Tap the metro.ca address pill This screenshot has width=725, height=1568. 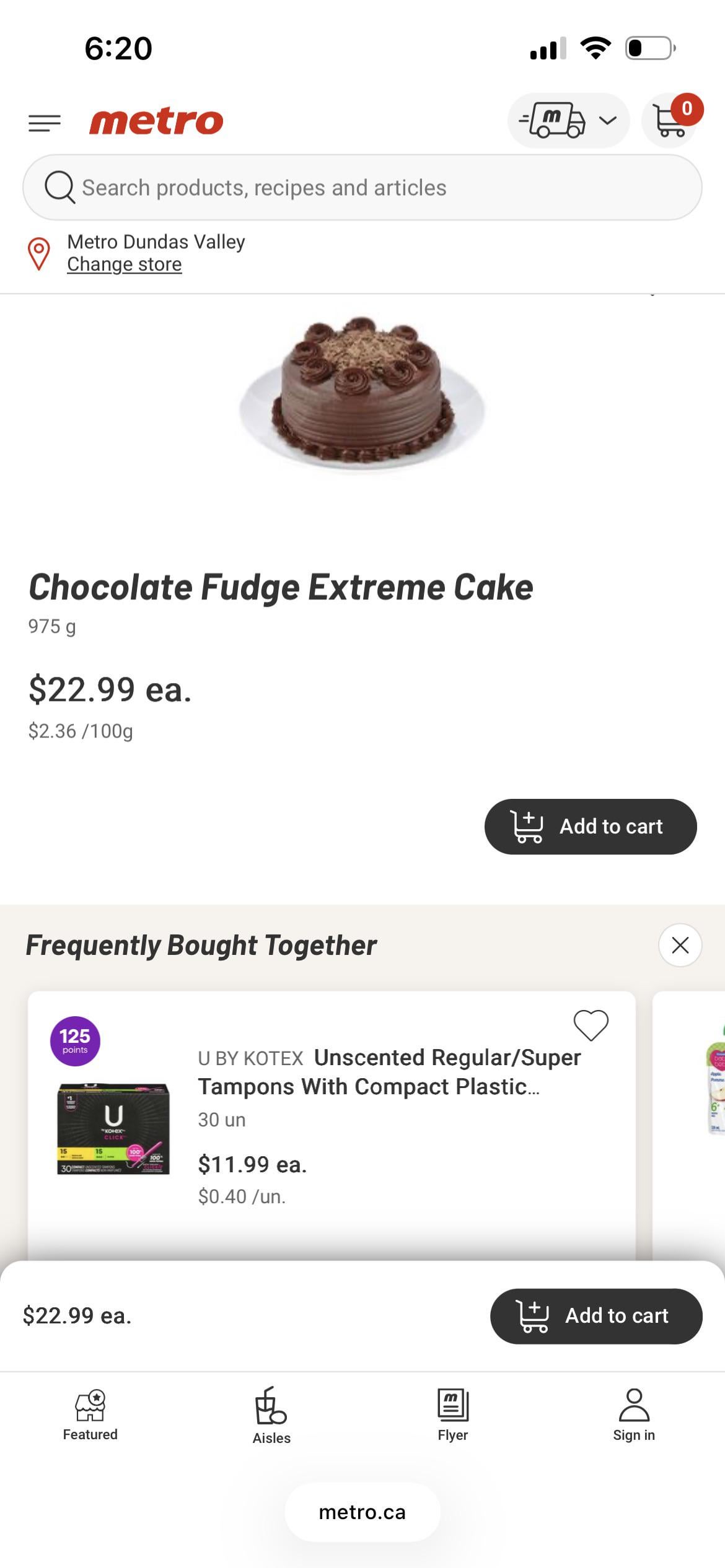coord(362,1512)
